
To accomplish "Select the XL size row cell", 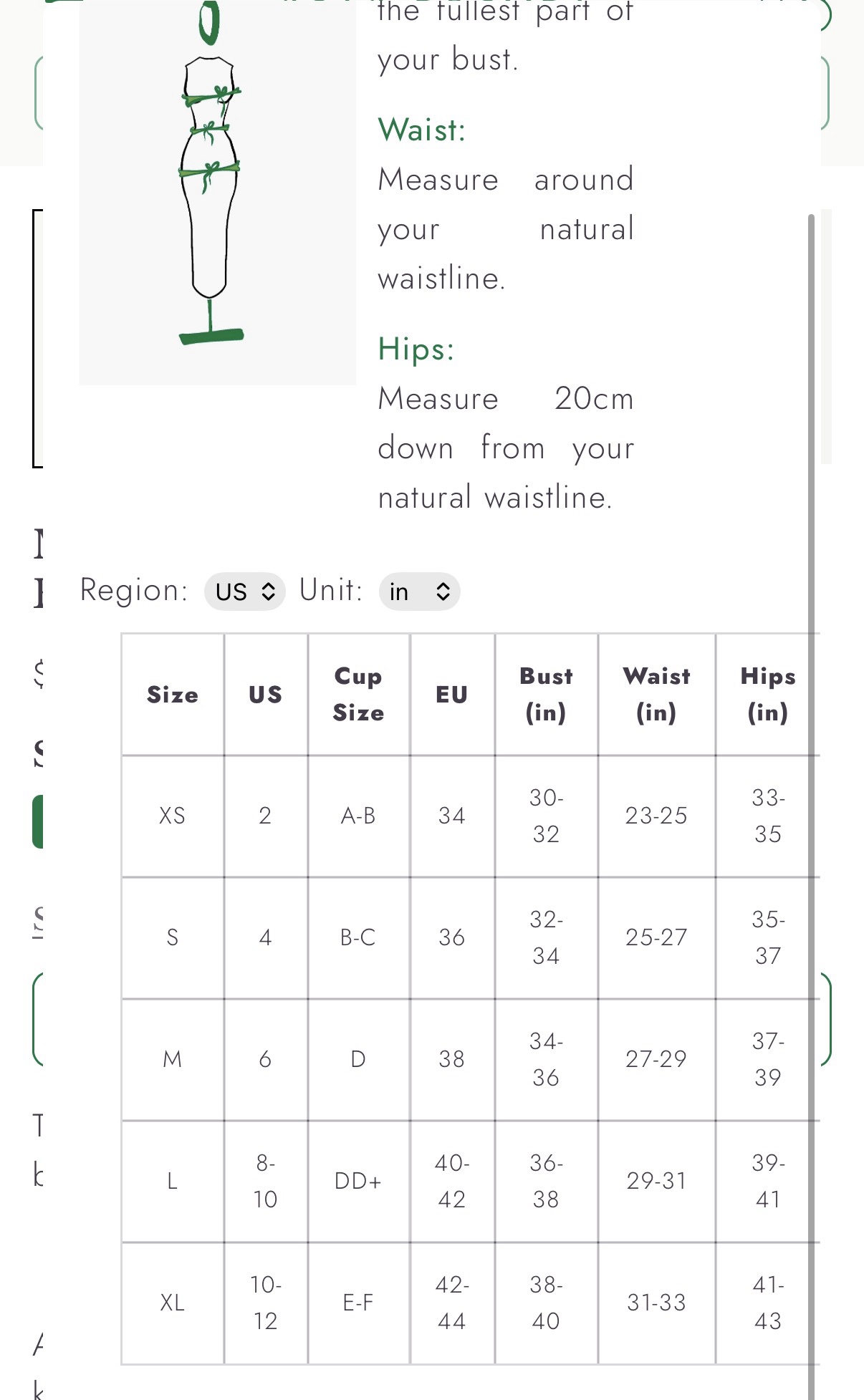I will pos(173,1303).
